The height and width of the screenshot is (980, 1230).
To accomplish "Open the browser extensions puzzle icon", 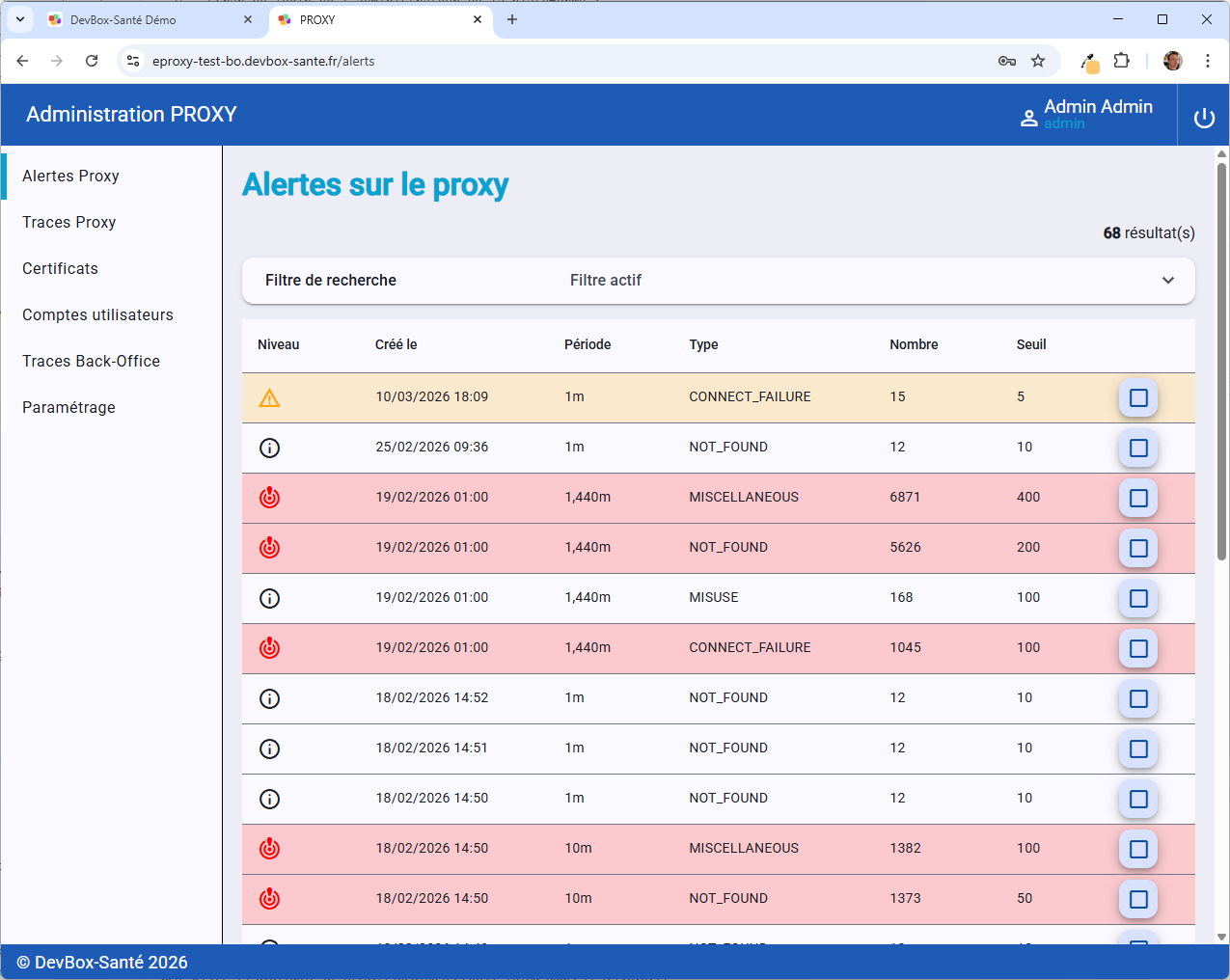I will coord(1121,61).
